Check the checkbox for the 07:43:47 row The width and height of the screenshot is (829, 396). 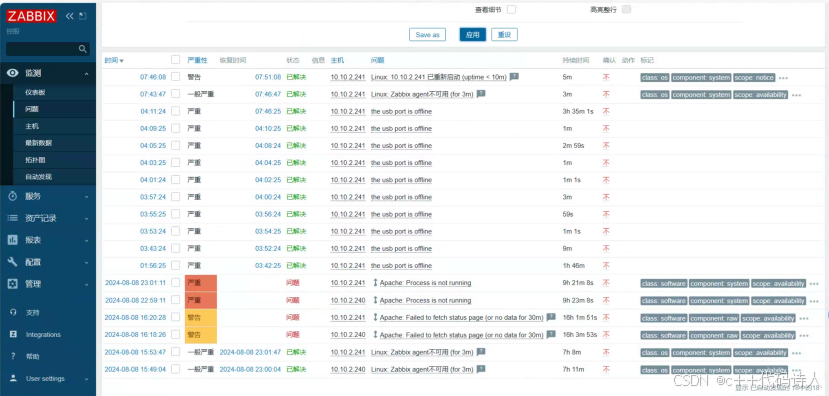click(x=176, y=94)
